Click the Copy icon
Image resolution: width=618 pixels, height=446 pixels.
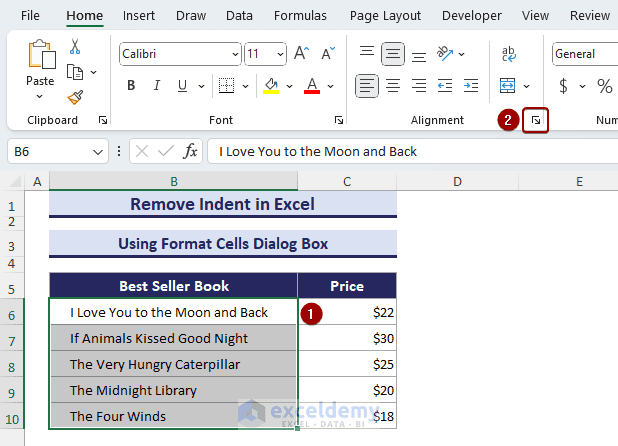[x=75, y=72]
